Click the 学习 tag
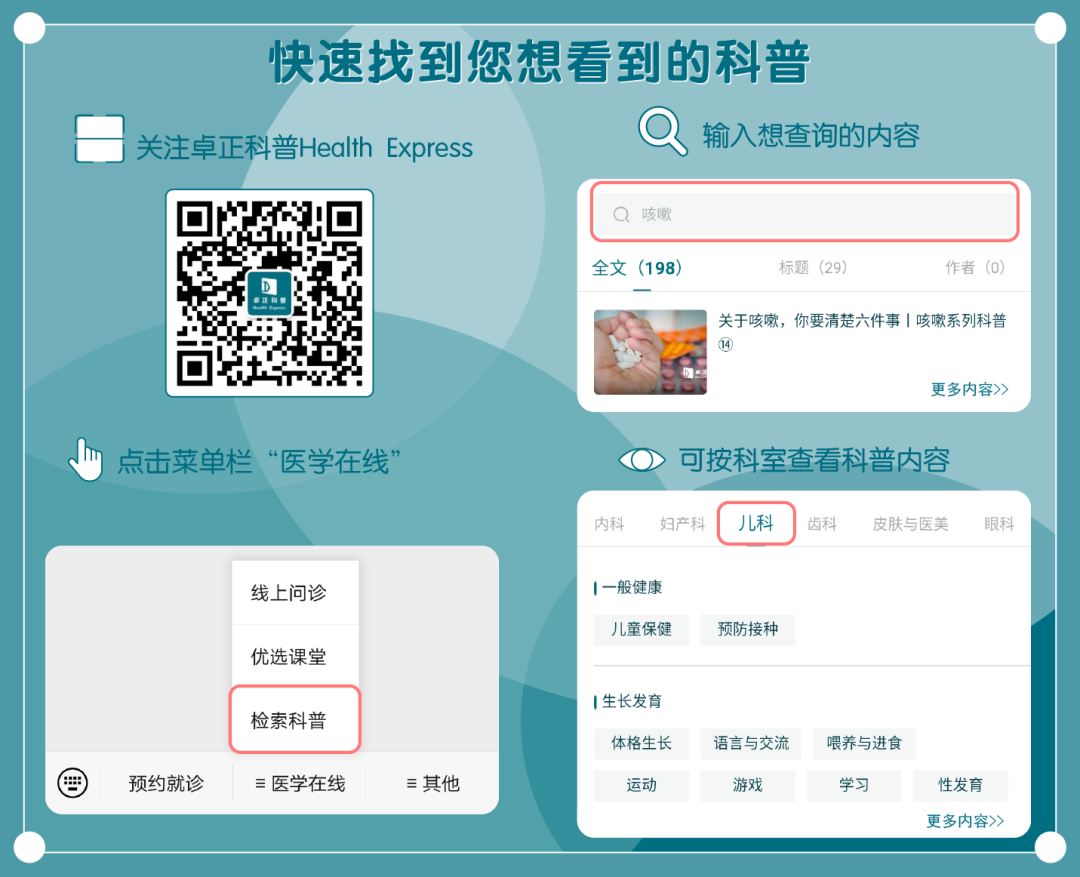This screenshot has width=1080, height=877. [x=854, y=785]
